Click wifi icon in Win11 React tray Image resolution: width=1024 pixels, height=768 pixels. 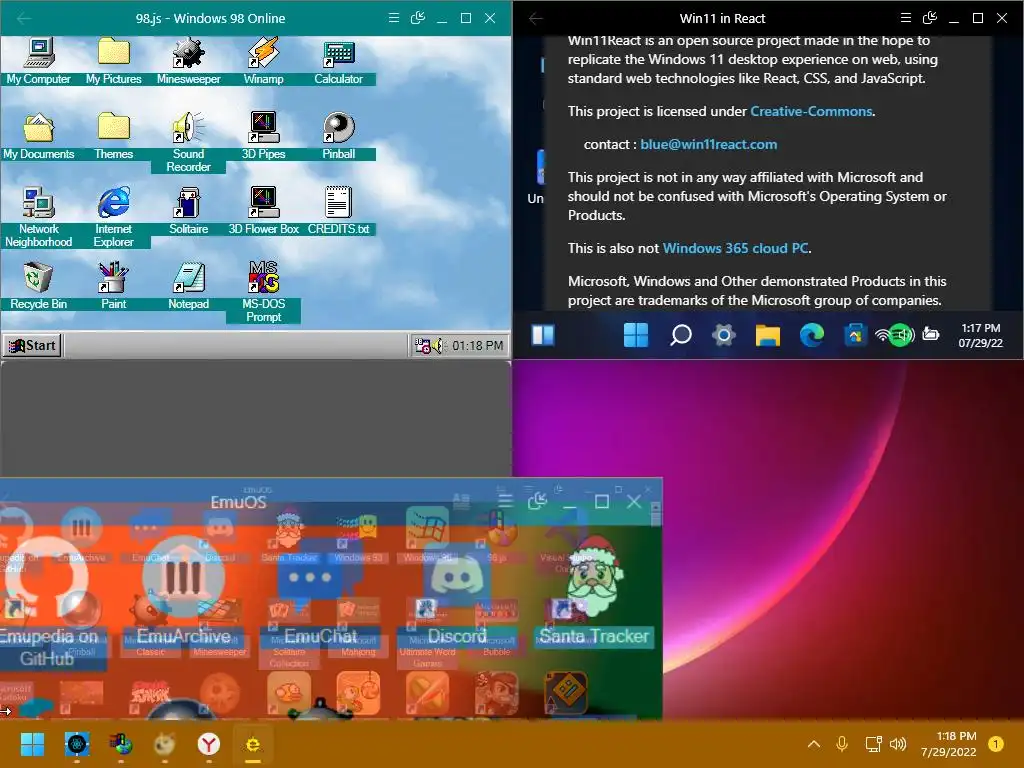point(882,335)
